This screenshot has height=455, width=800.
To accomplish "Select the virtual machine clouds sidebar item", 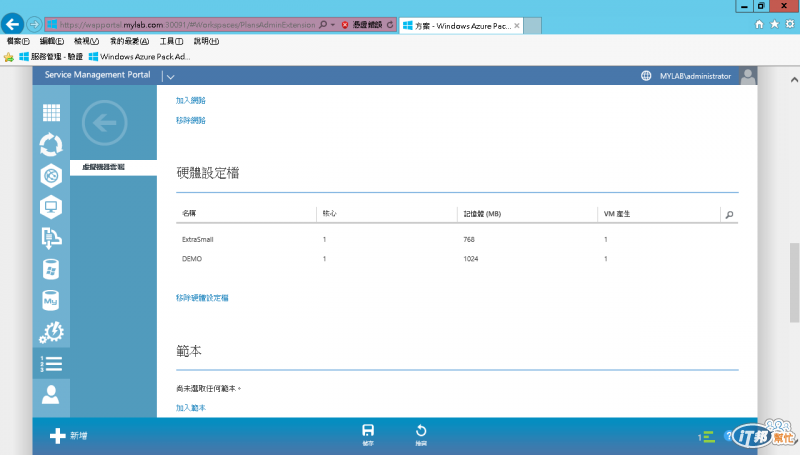I will pos(113,167).
